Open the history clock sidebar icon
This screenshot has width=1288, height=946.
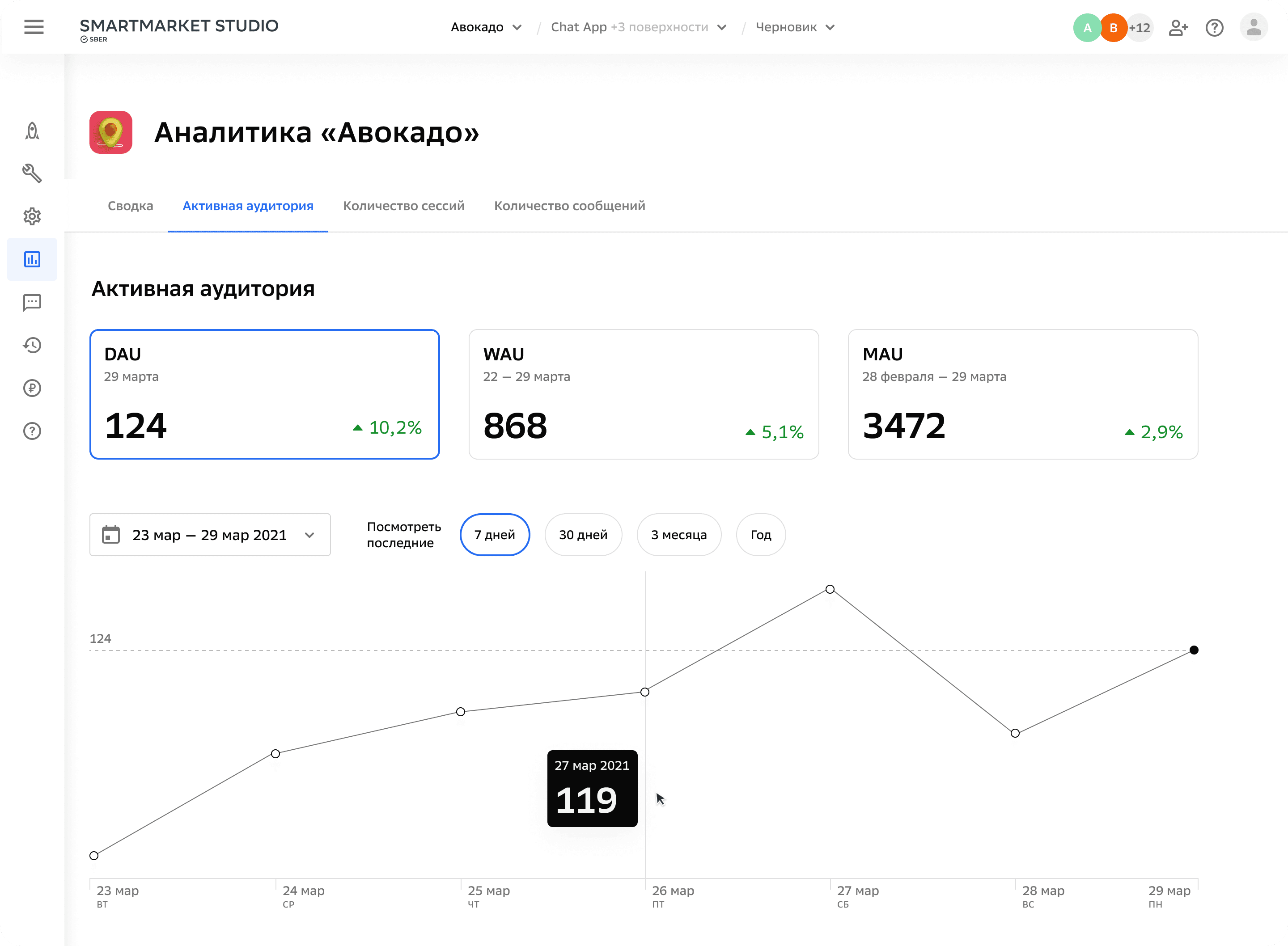[x=32, y=345]
